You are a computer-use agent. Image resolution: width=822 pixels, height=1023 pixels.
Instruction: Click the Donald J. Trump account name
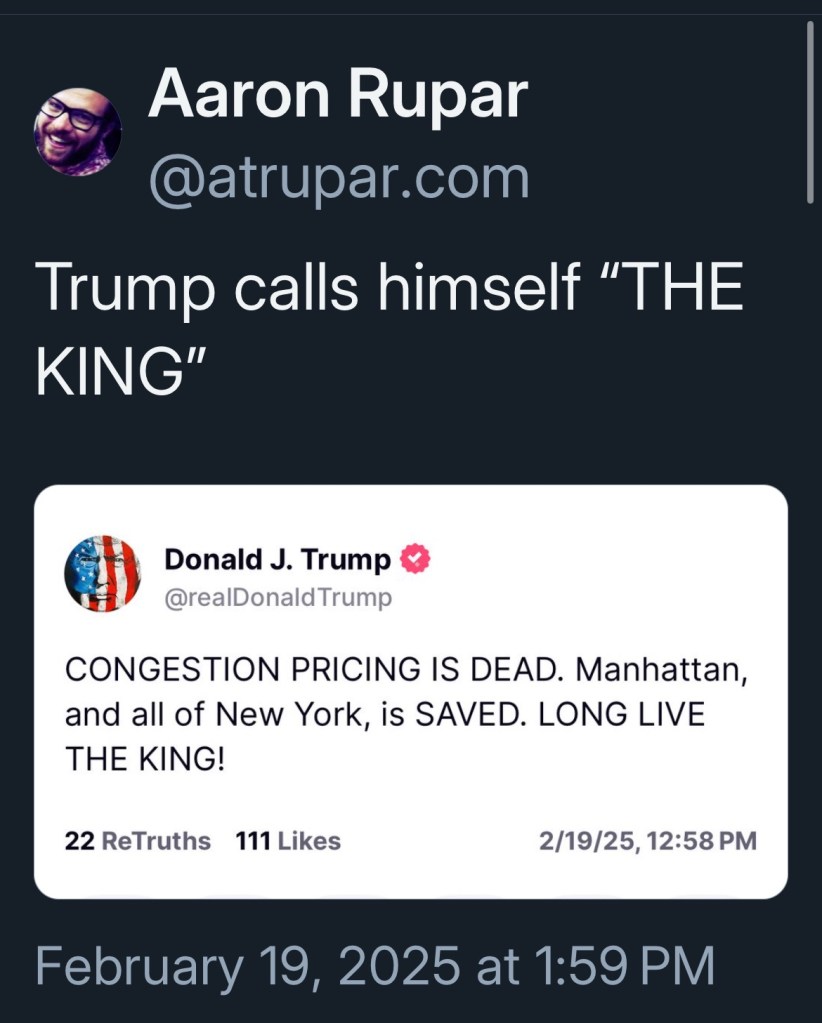[277, 560]
